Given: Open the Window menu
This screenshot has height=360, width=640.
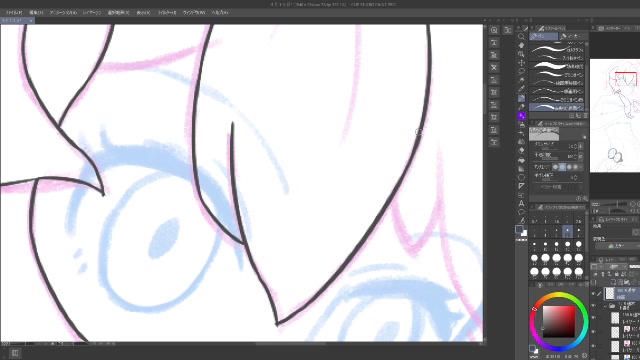Looking at the screenshot, I should [194, 13].
